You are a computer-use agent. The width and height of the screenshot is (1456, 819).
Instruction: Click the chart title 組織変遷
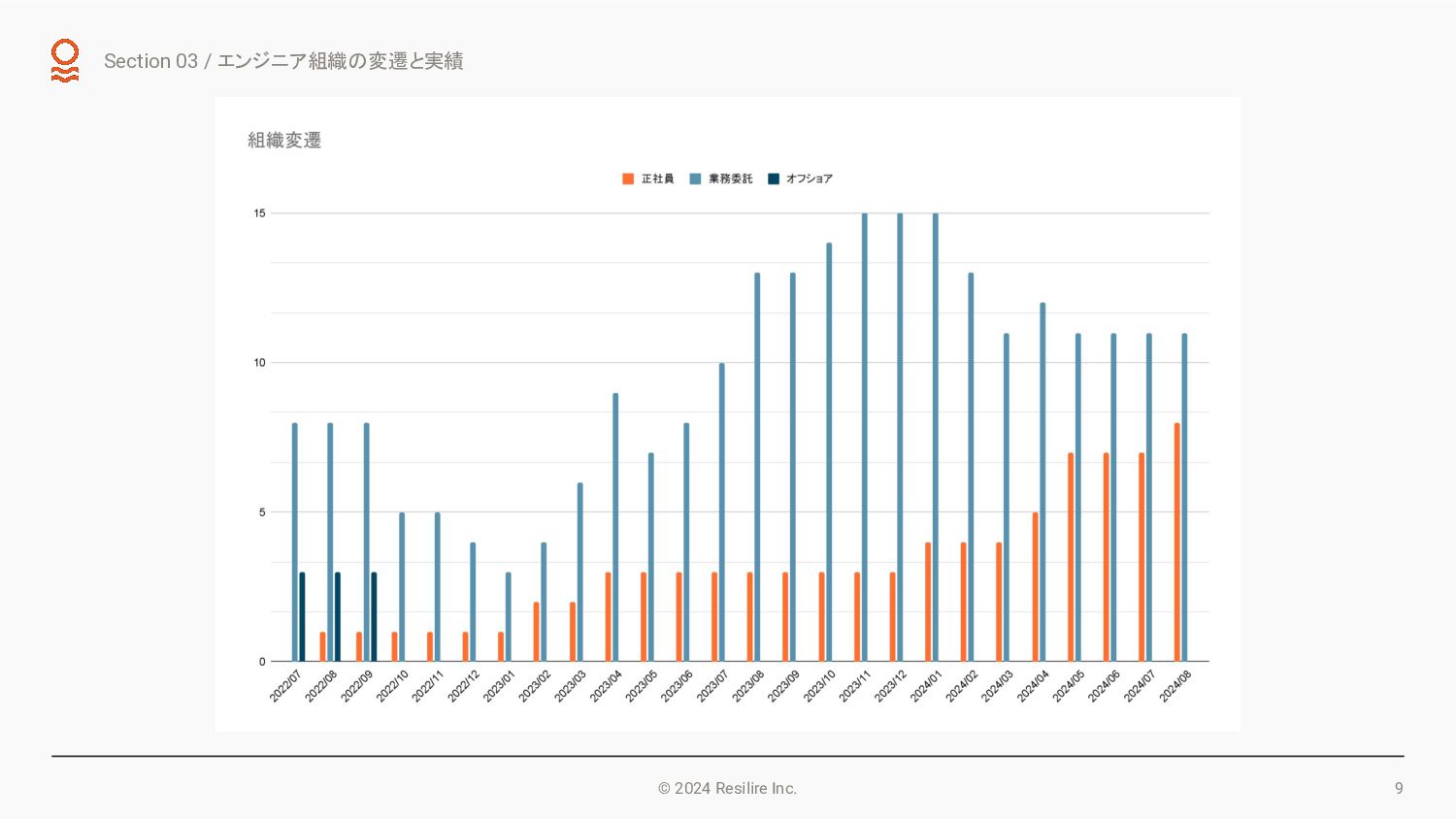[x=284, y=140]
